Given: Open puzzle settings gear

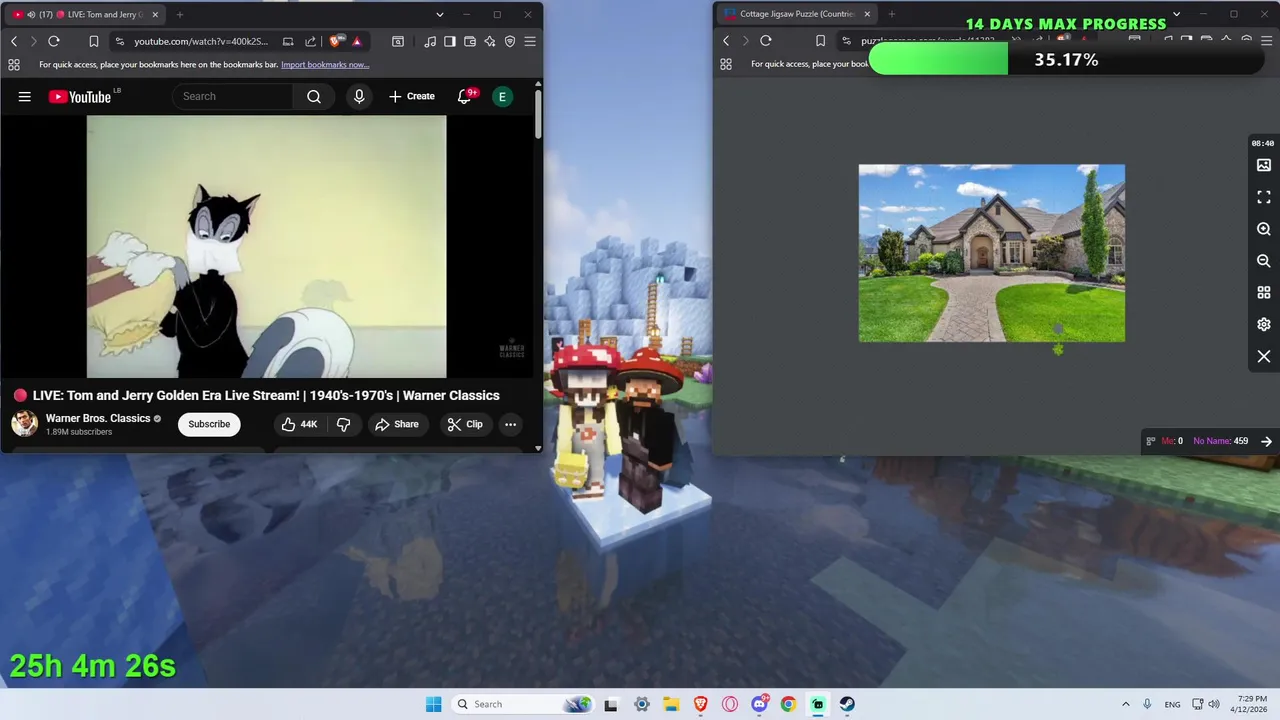Looking at the screenshot, I should point(1264,325).
